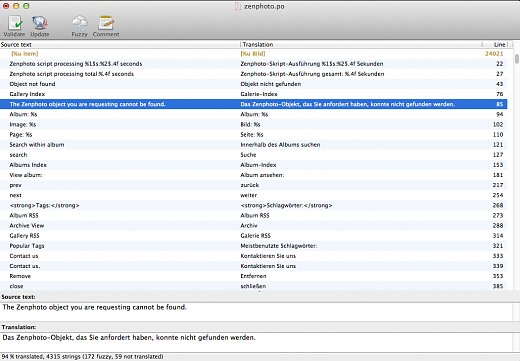
Task: Select row 'Zenphoto script processing total:%.4f seconds'
Action: (254, 74)
